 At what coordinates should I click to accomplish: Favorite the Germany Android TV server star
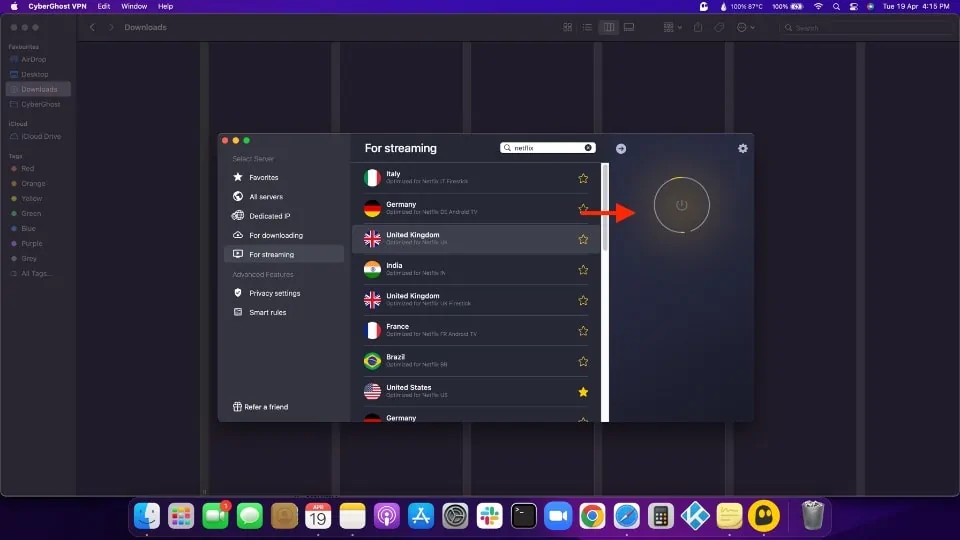click(583, 208)
